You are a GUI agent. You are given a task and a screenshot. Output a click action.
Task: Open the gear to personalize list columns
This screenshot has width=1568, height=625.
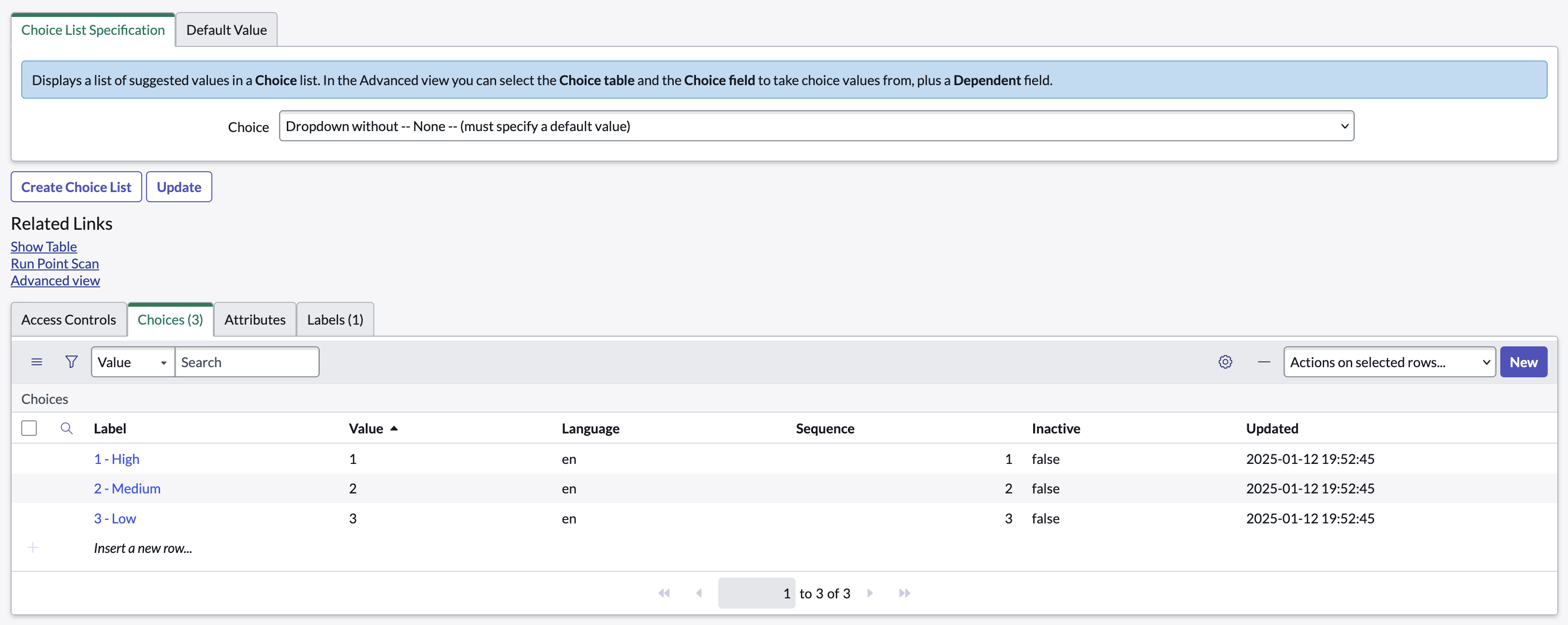1225,361
